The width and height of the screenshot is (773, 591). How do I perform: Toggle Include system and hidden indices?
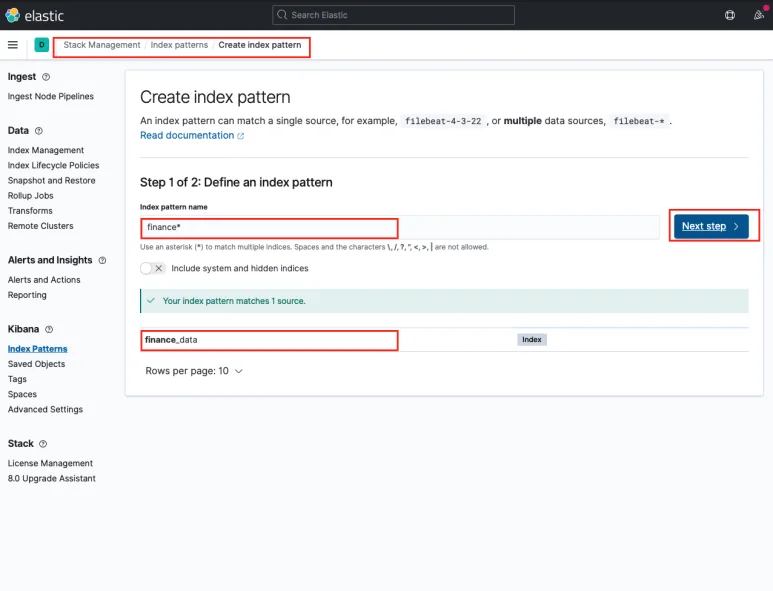point(152,268)
